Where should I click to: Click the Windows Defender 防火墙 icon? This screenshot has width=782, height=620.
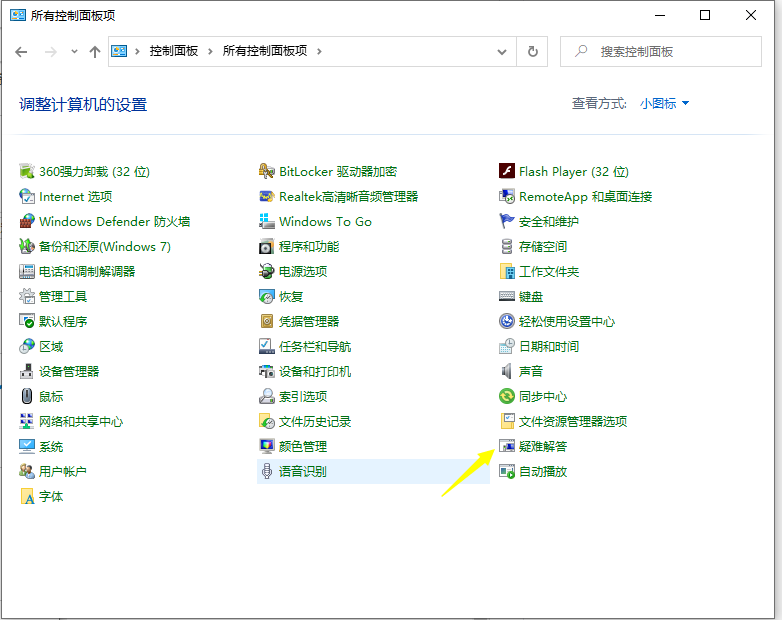tap(27, 222)
